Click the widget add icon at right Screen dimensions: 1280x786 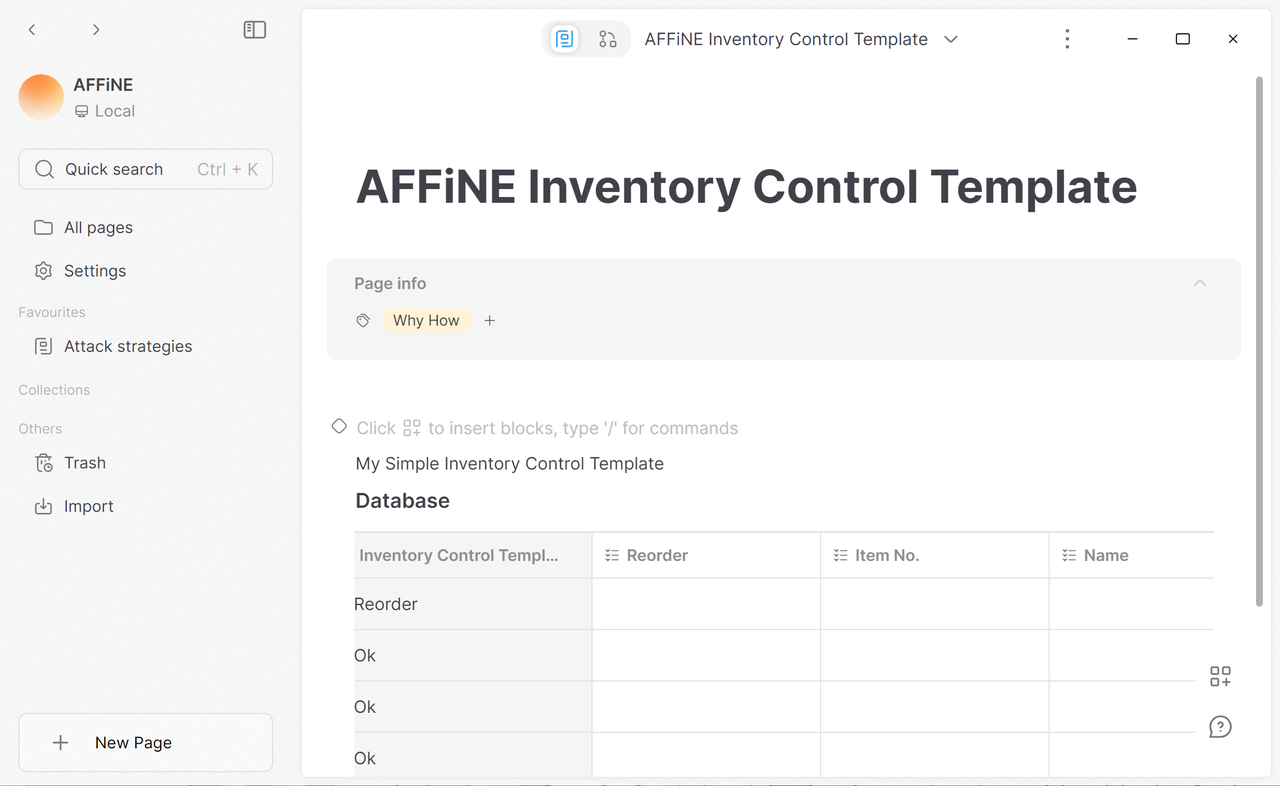pyautogui.click(x=1220, y=677)
